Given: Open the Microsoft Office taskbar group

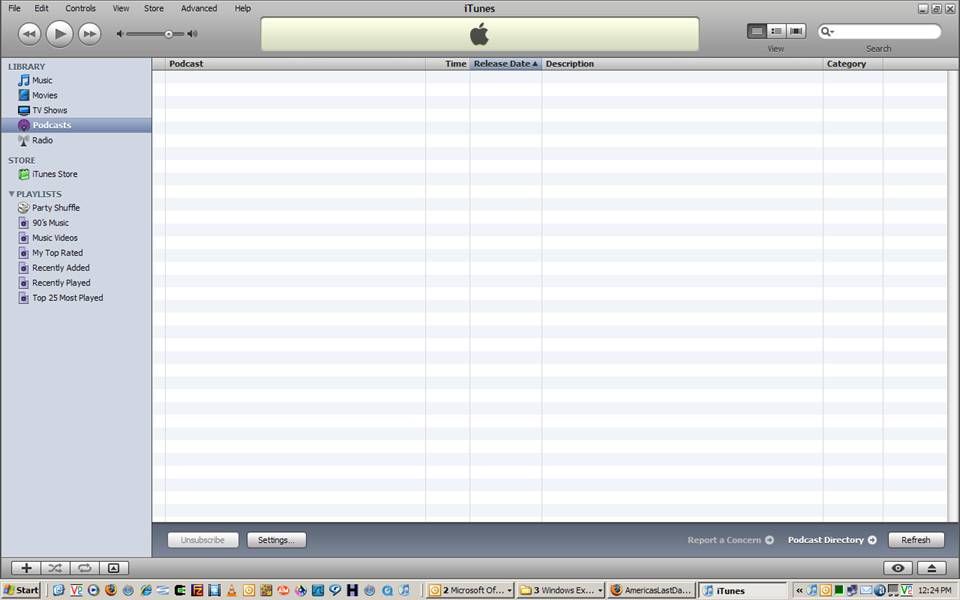Looking at the screenshot, I should click(x=470, y=590).
